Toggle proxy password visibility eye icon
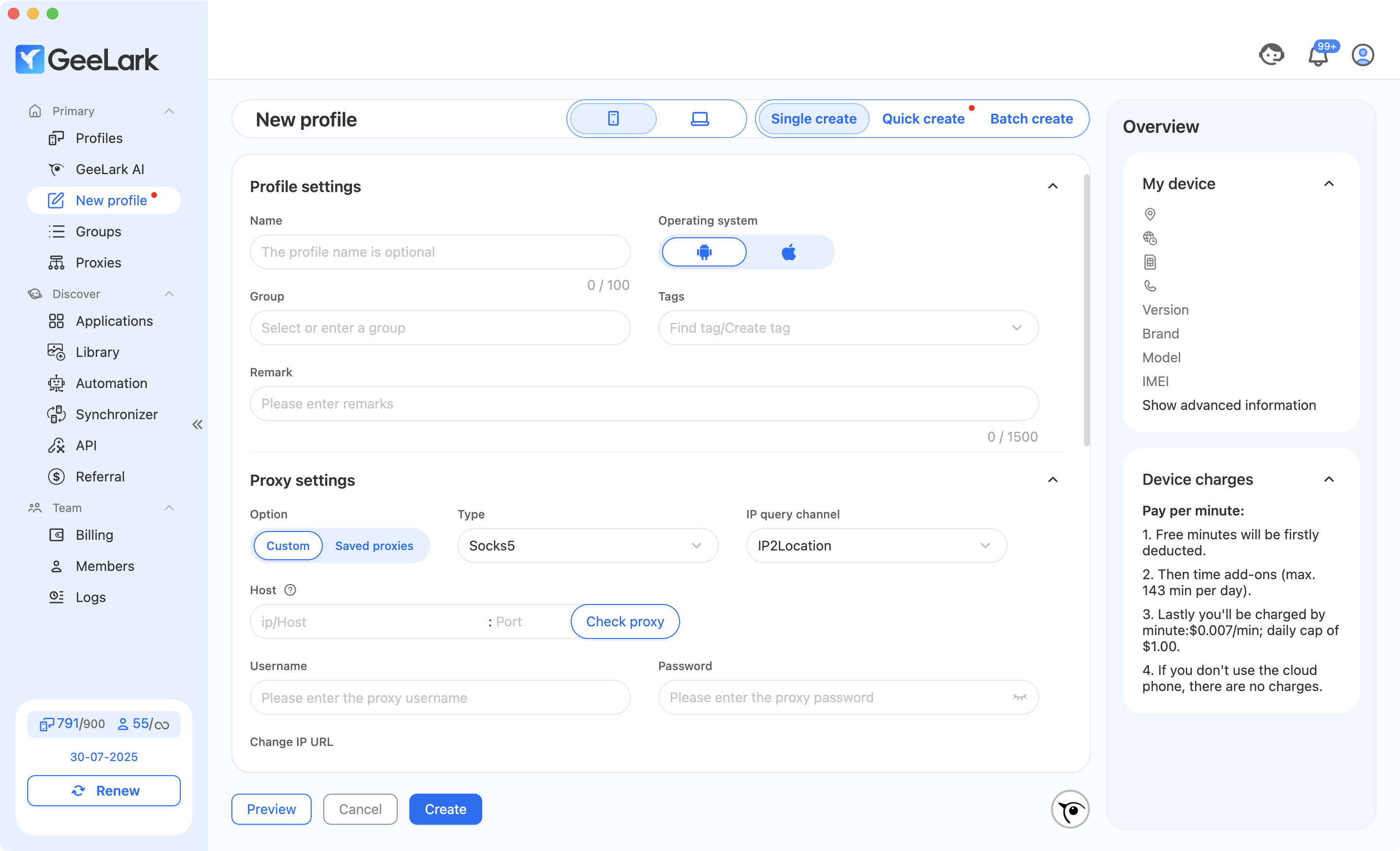Image resolution: width=1400 pixels, height=851 pixels. tap(1019, 697)
